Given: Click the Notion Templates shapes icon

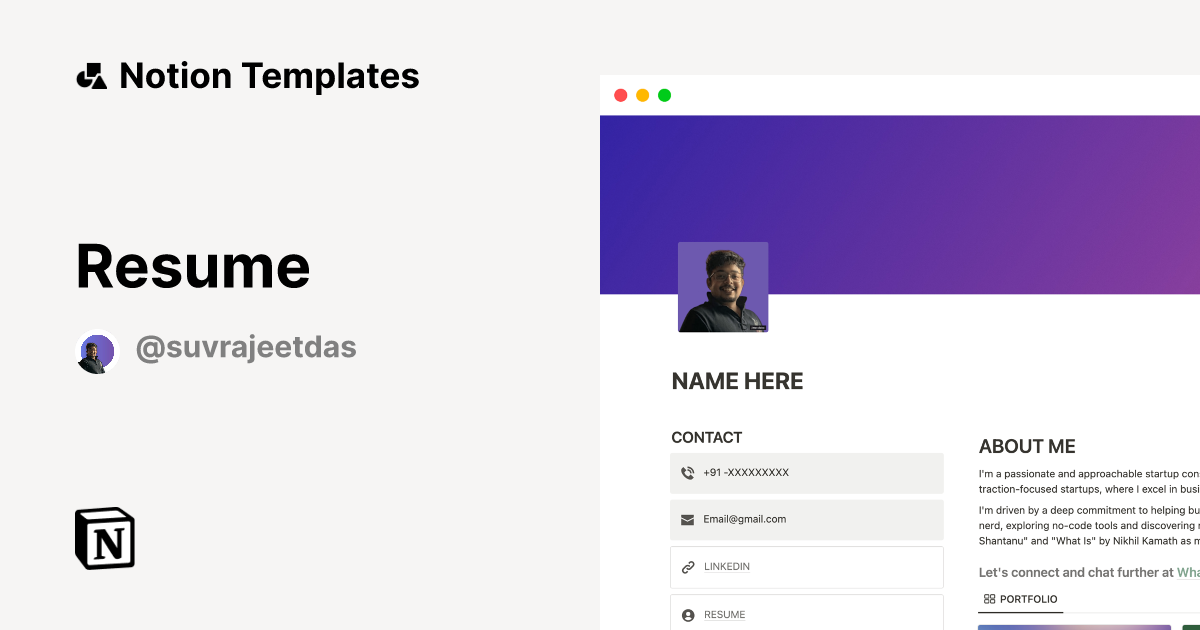Looking at the screenshot, I should [91, 76].
